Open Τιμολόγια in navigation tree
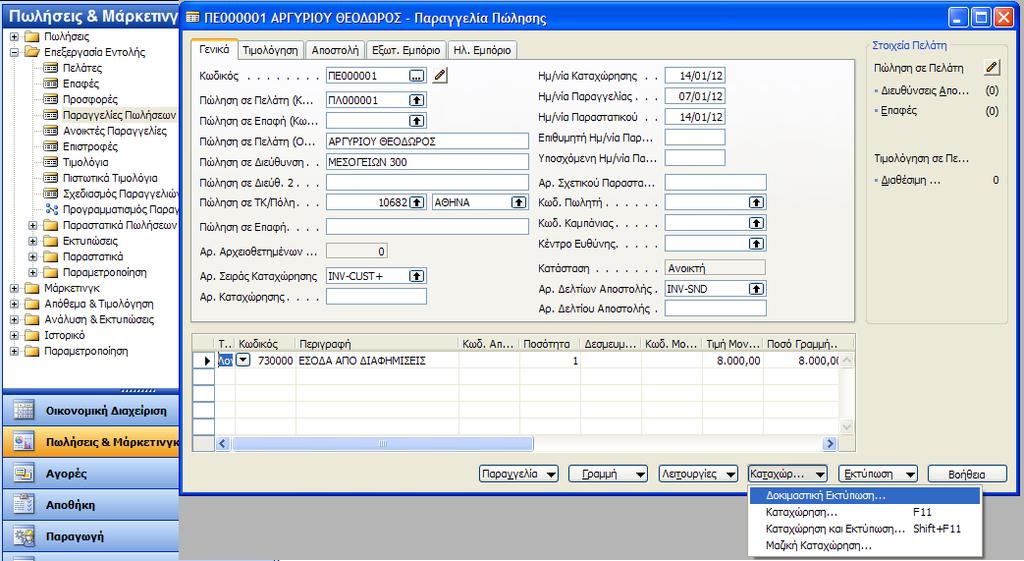Viewport: 1024px width, 561px height. click(x=86, y=162)
